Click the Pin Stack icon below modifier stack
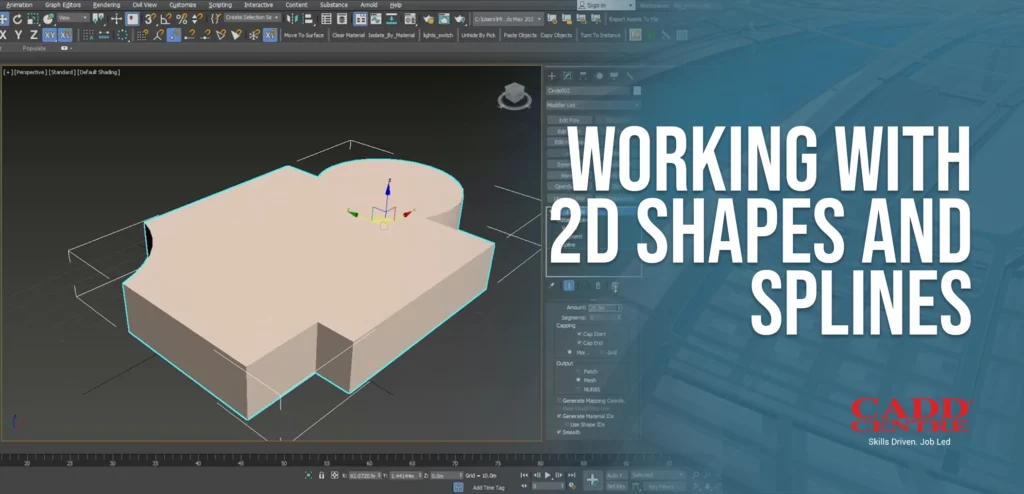Viewport: 1024px width, 494px height. pyautogui.click(x=552, y=286)
